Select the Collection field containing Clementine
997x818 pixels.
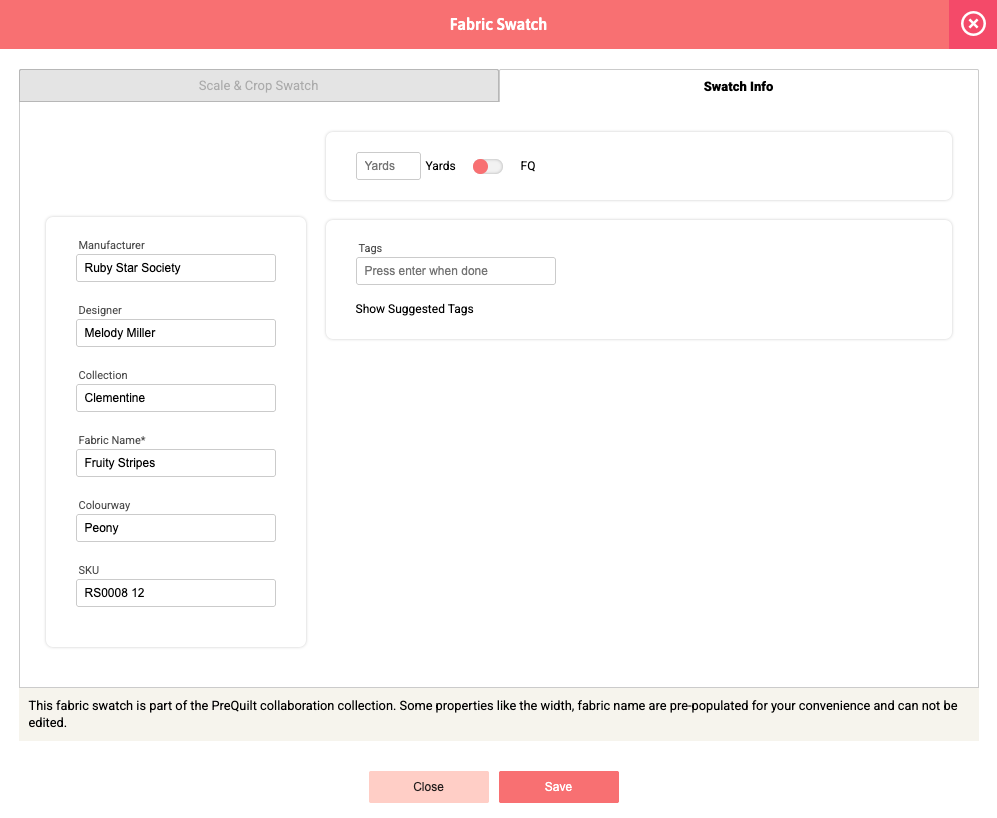(x=175, y=398)
